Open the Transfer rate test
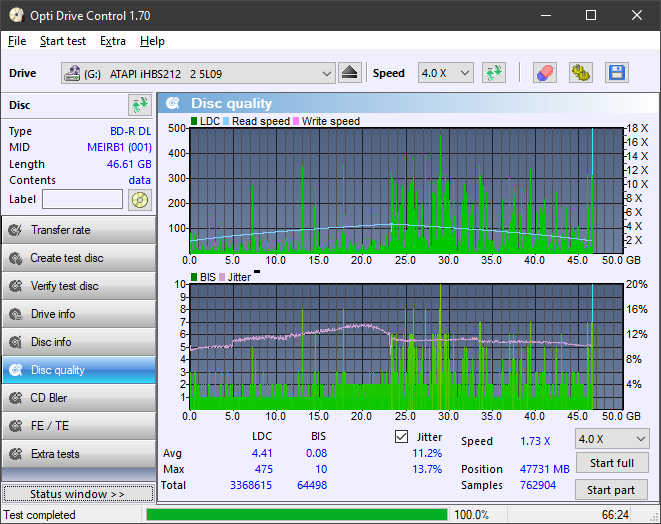The width and height of the screenshot is (661, 524). 78,230
